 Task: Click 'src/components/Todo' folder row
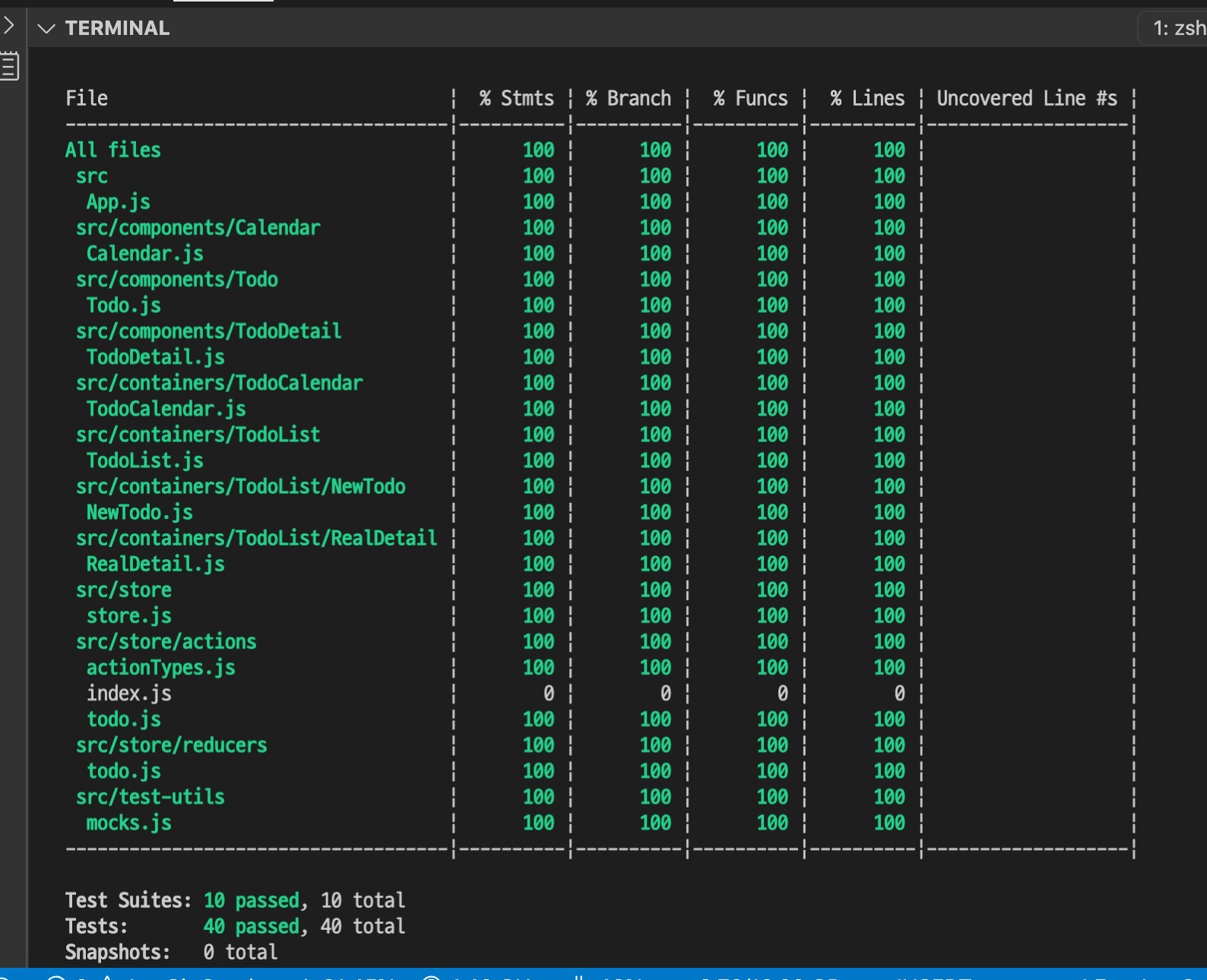click(x=177, y=280)
